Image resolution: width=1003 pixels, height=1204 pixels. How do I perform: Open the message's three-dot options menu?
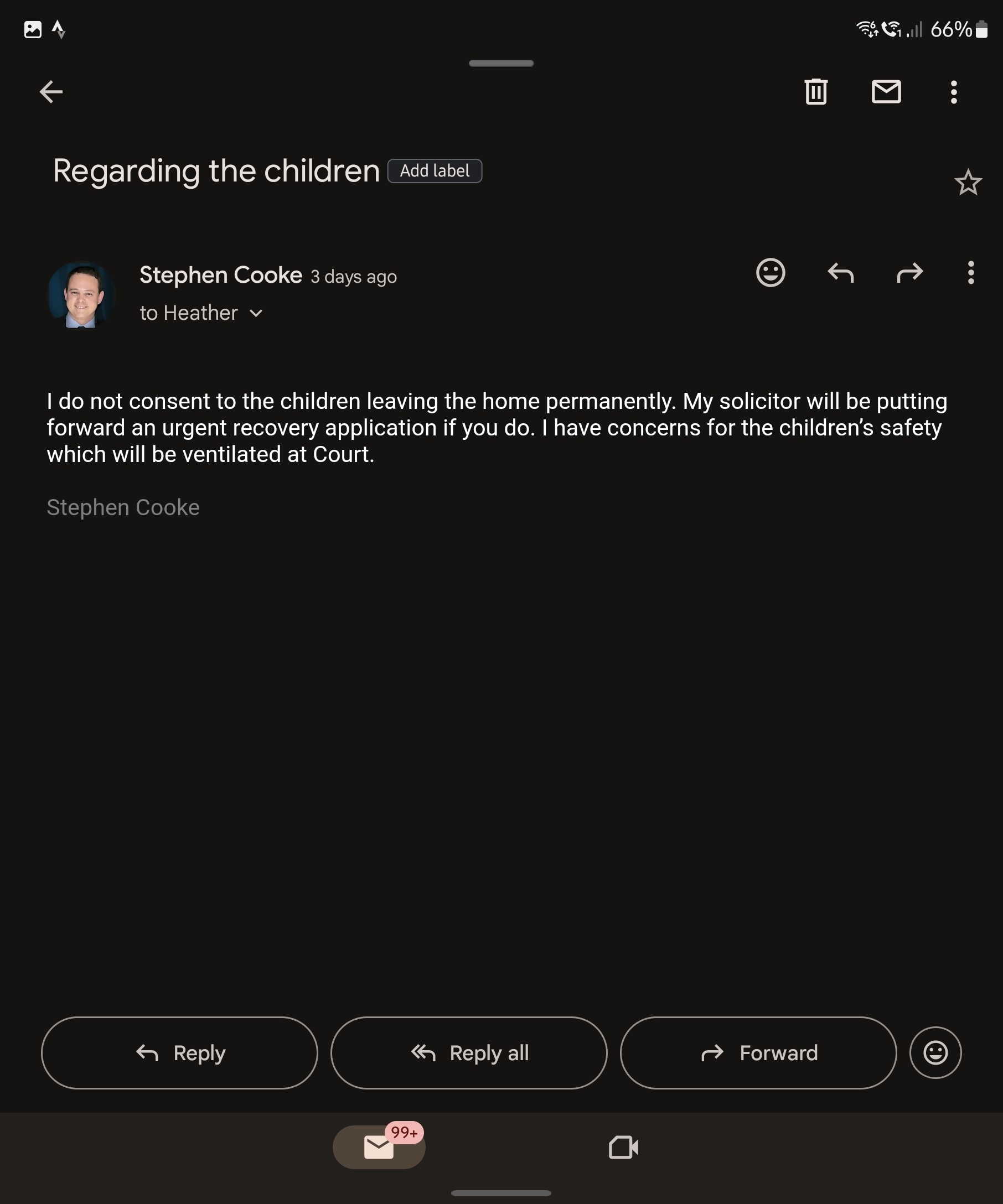[970, 272]
